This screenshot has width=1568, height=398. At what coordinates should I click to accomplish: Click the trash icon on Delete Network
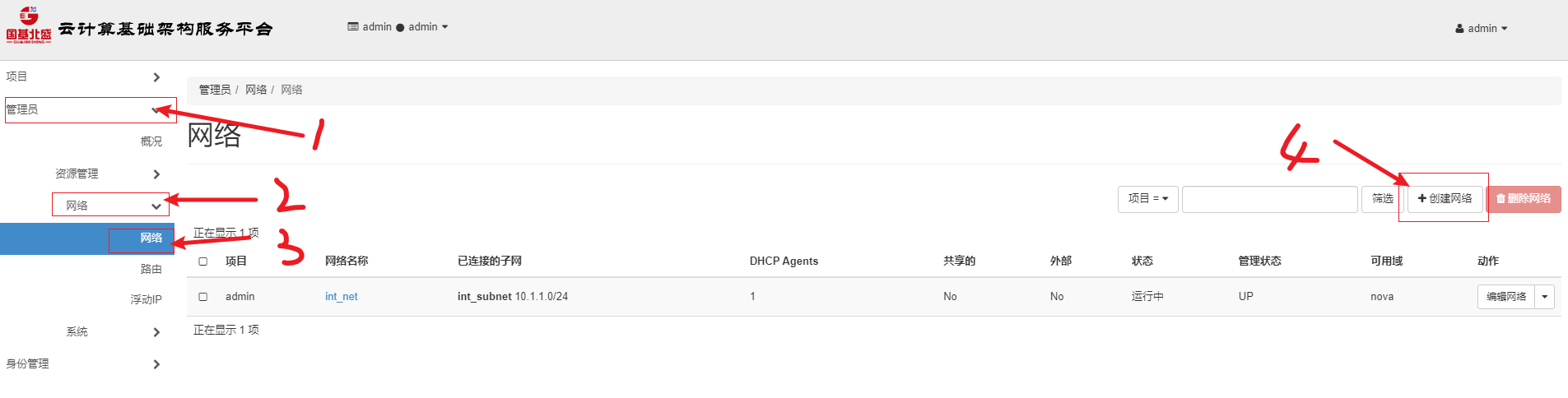1501,199
